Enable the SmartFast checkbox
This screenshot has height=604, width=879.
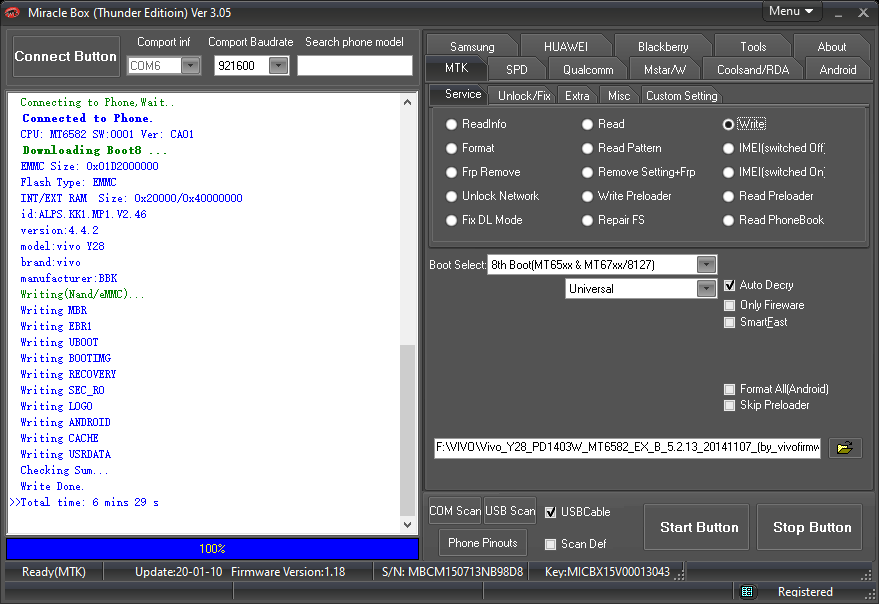[x=729, y=322]
